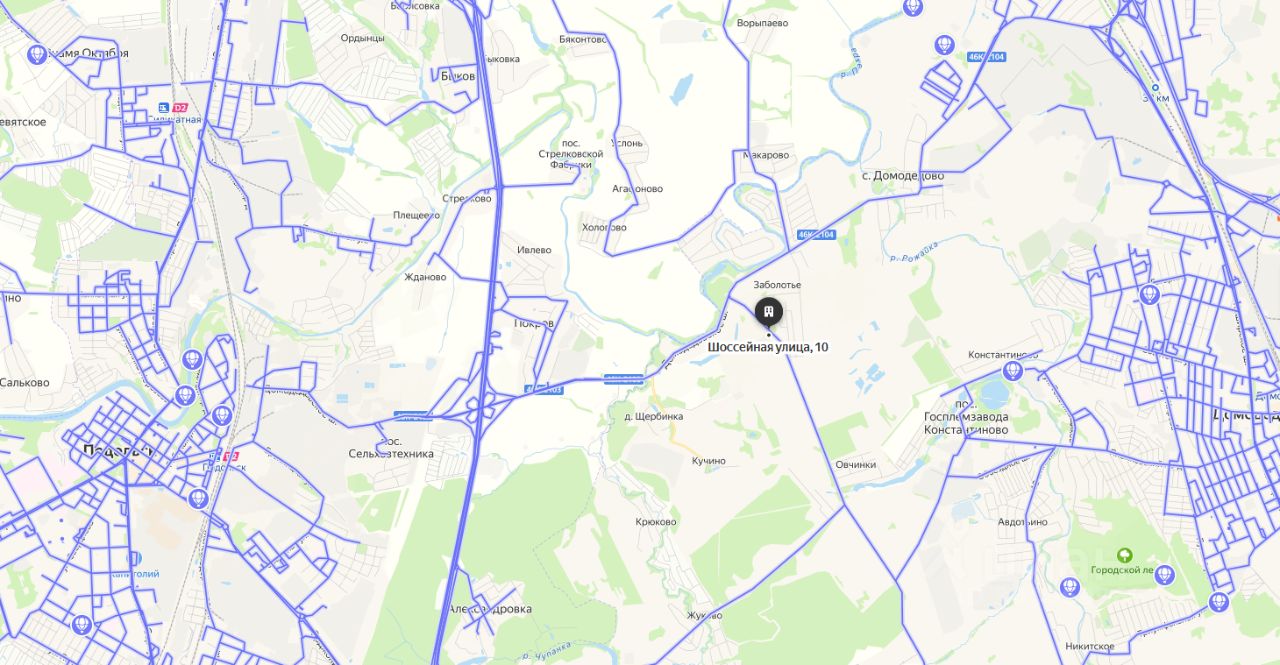Image resolution: width=1280 pixels, height=665 pixels.
Task: Select the Александровка village label
Action: (x=490, y=609)
